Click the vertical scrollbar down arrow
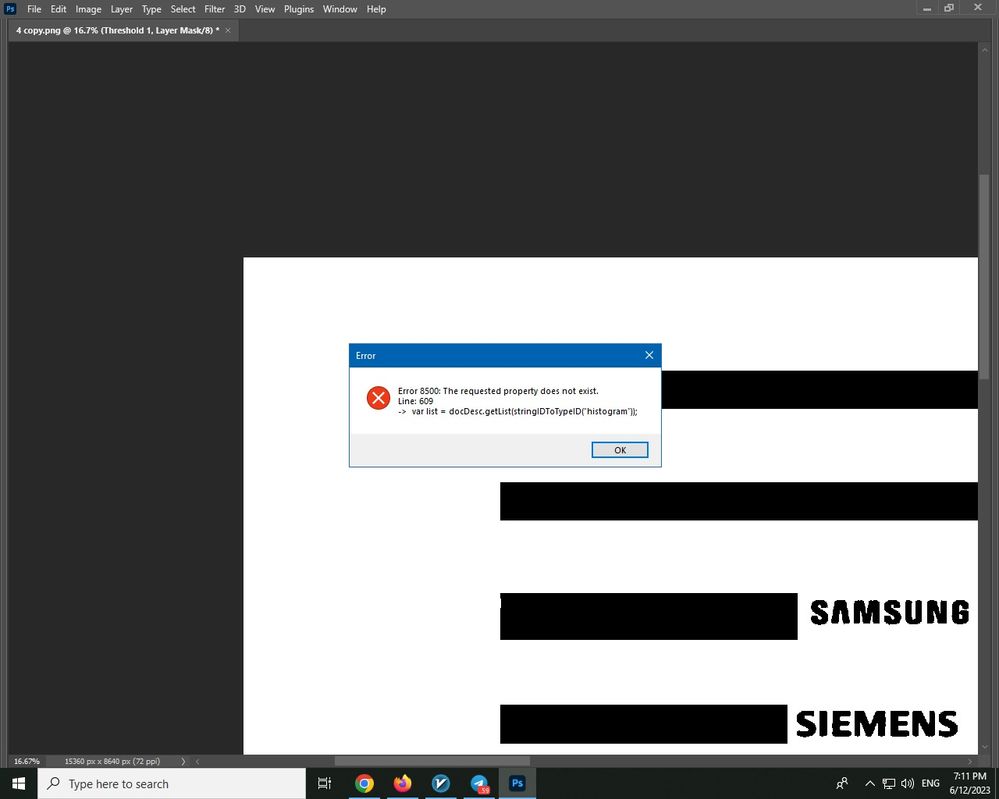Viewport: 999px width, 799px height. (x=984, y=747)
